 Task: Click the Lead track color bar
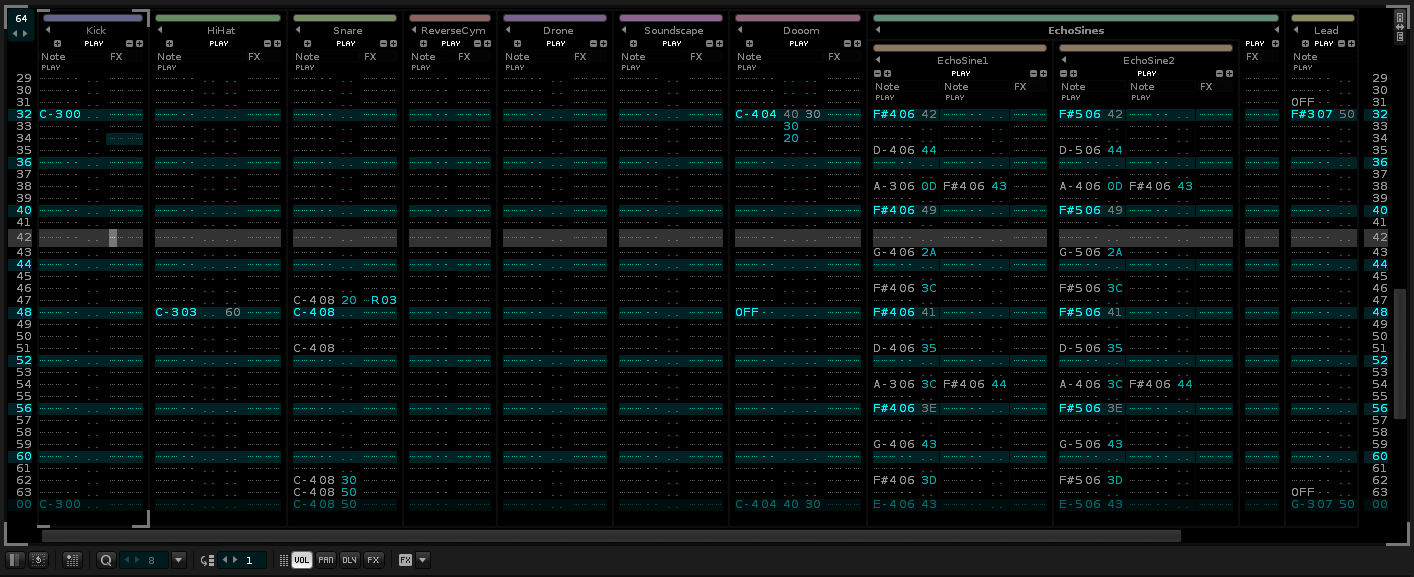(x=1323, y=18)
